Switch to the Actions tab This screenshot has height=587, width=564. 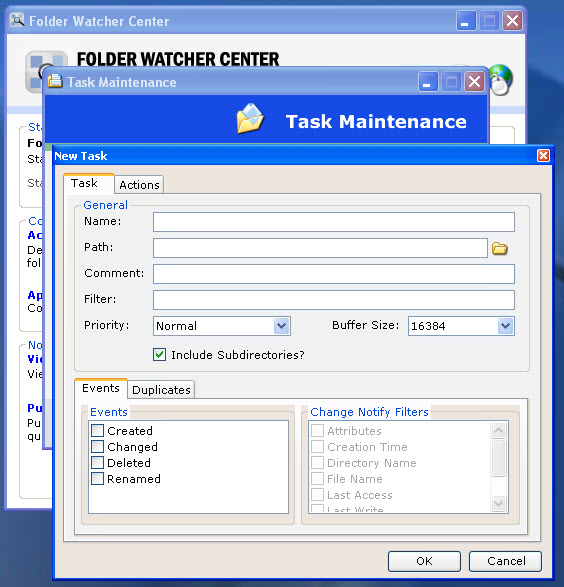(139, 185)
